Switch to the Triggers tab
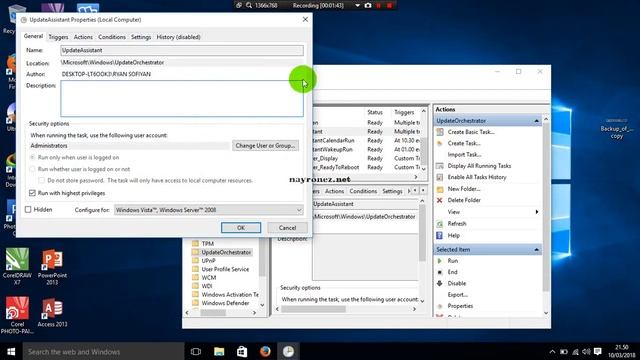640x360 pixels. tap(58, 37)
